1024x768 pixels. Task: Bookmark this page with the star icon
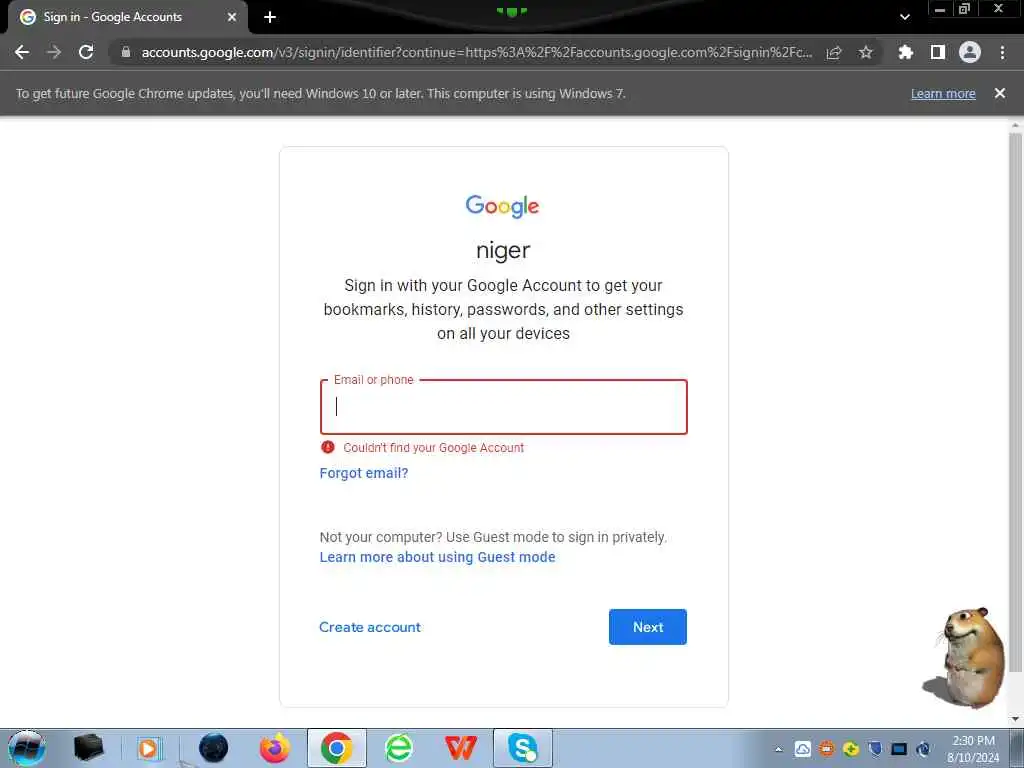point(866,52)
